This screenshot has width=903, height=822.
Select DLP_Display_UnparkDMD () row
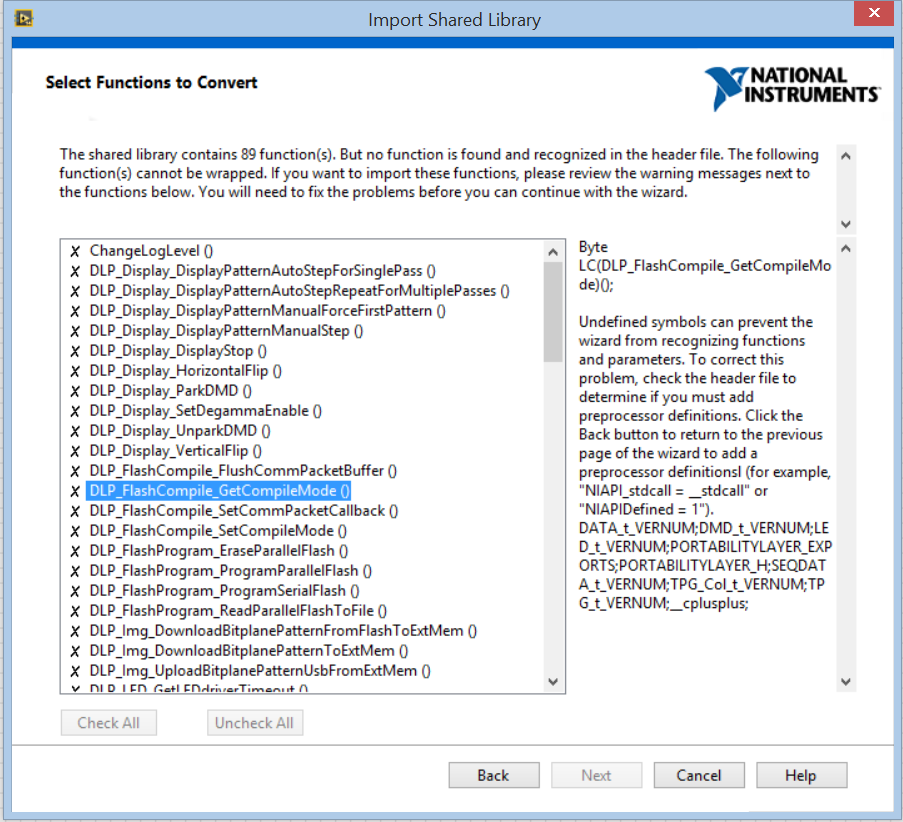[180, 431]
